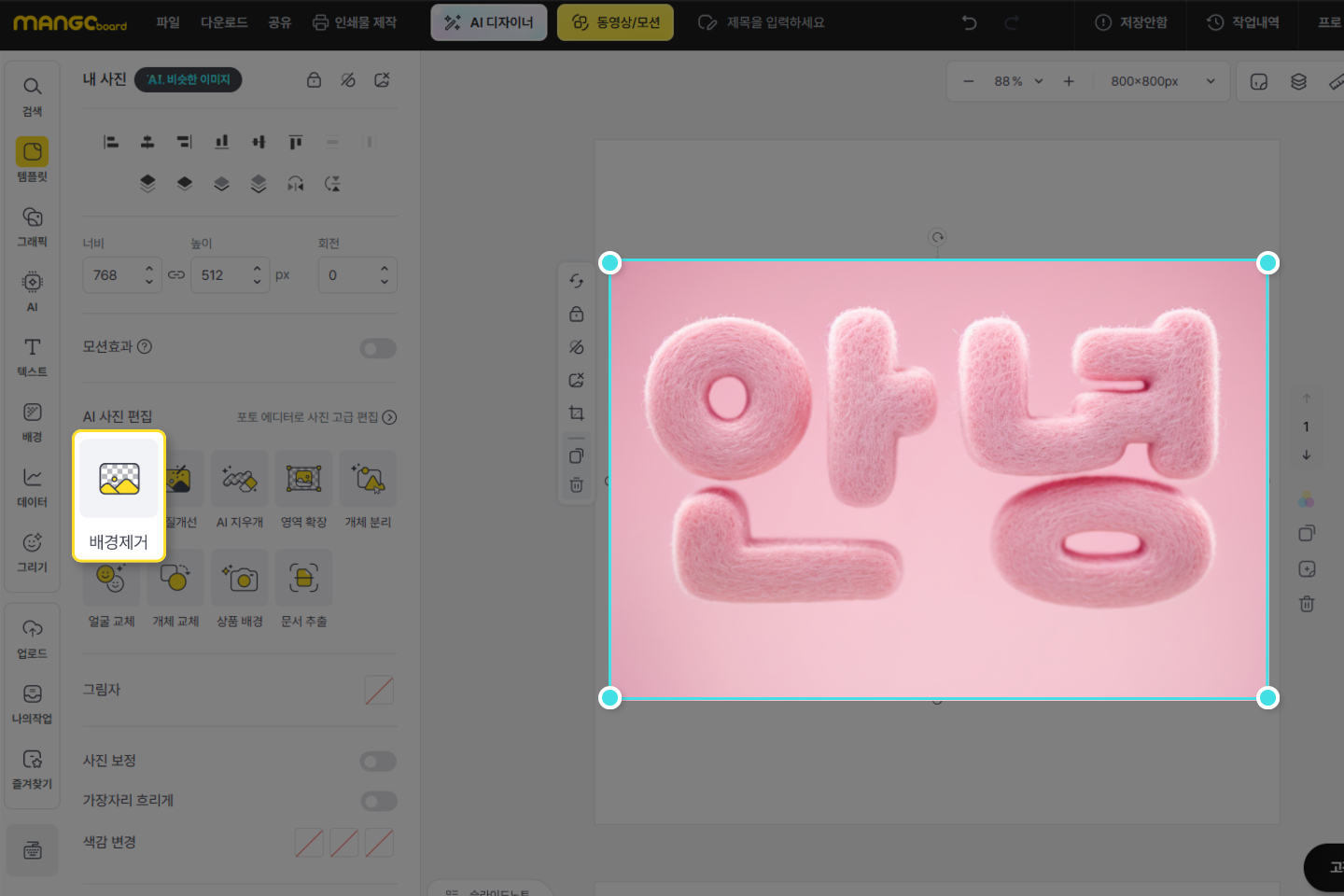Select the 개체 교체 object replace tool
This screenshot has height=896, width=1344.
coord(175,590)
